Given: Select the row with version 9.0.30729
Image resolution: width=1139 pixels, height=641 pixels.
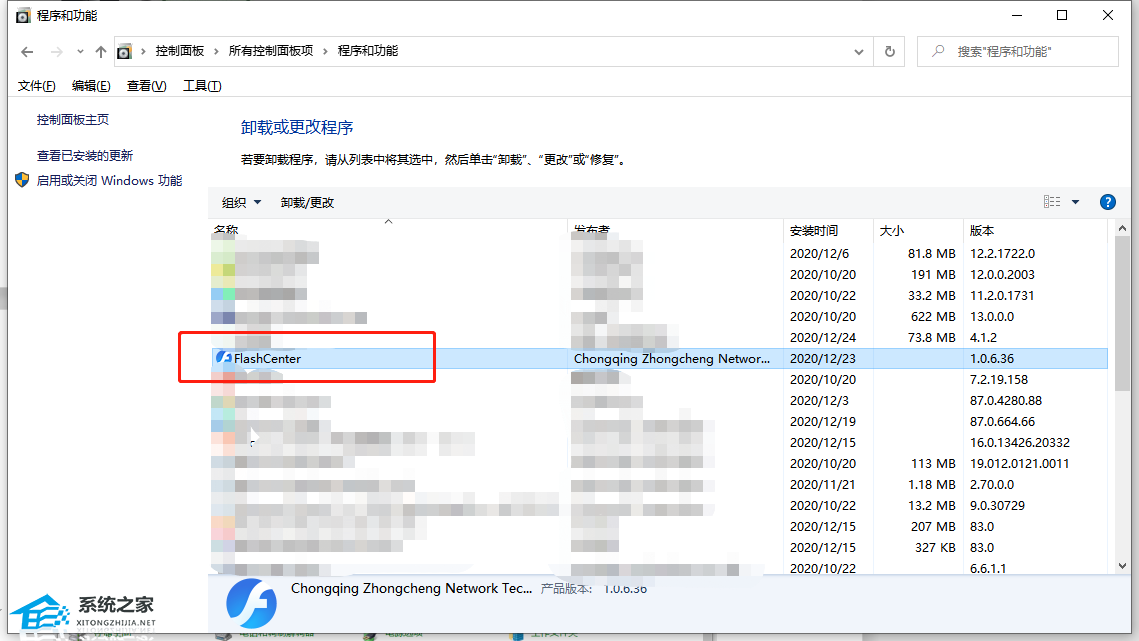Looking at the screenshot, I should coord(659,506).
